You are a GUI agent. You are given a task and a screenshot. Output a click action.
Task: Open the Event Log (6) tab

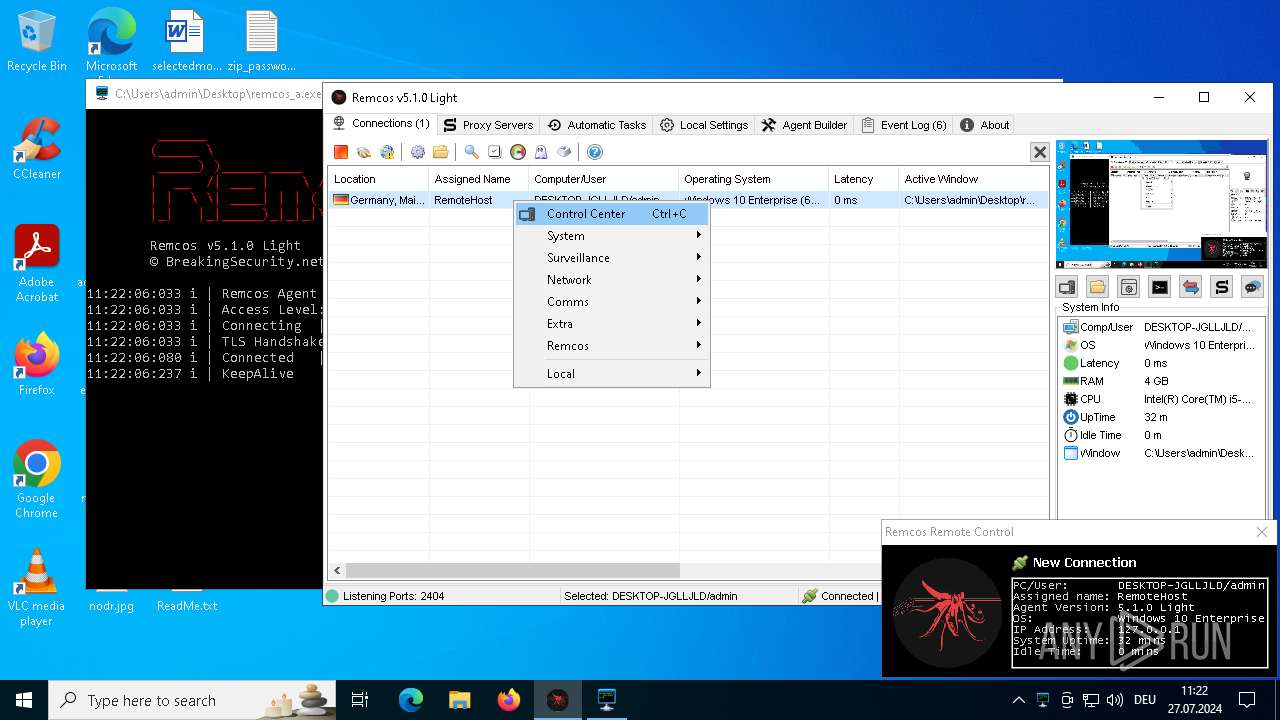click(x=903, y=125)
